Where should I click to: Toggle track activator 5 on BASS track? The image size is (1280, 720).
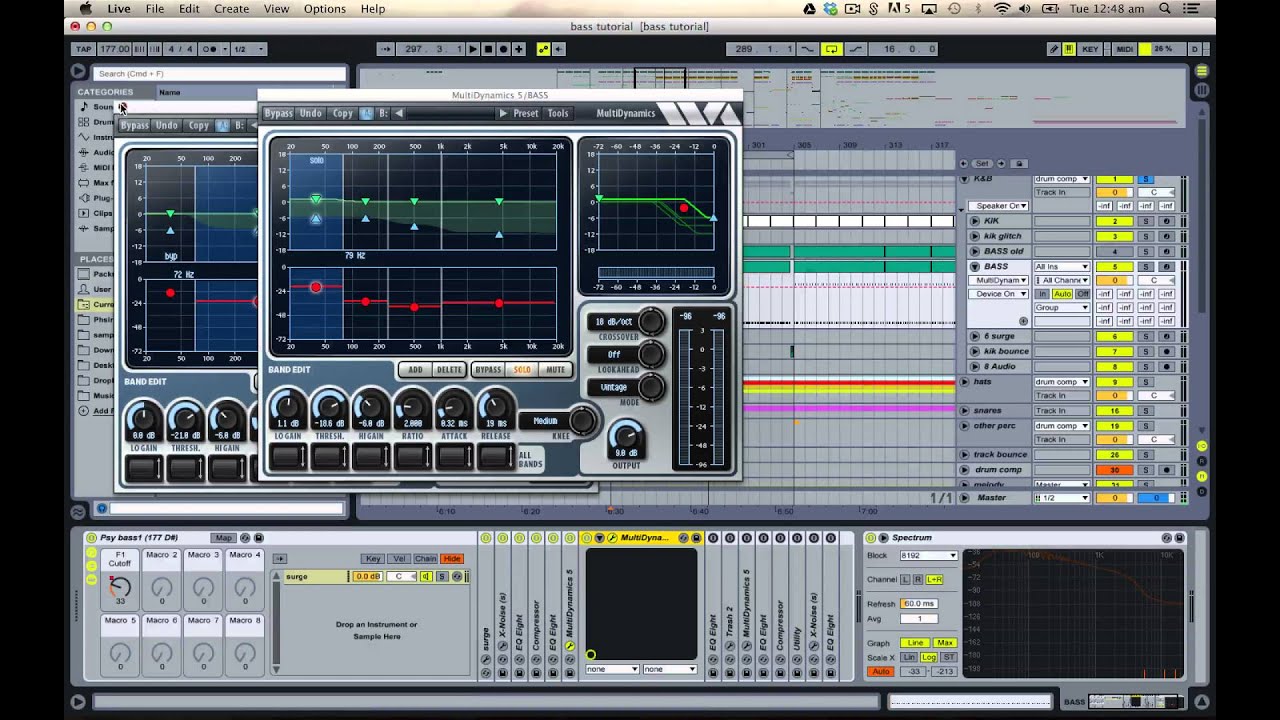click(1114, 267)
